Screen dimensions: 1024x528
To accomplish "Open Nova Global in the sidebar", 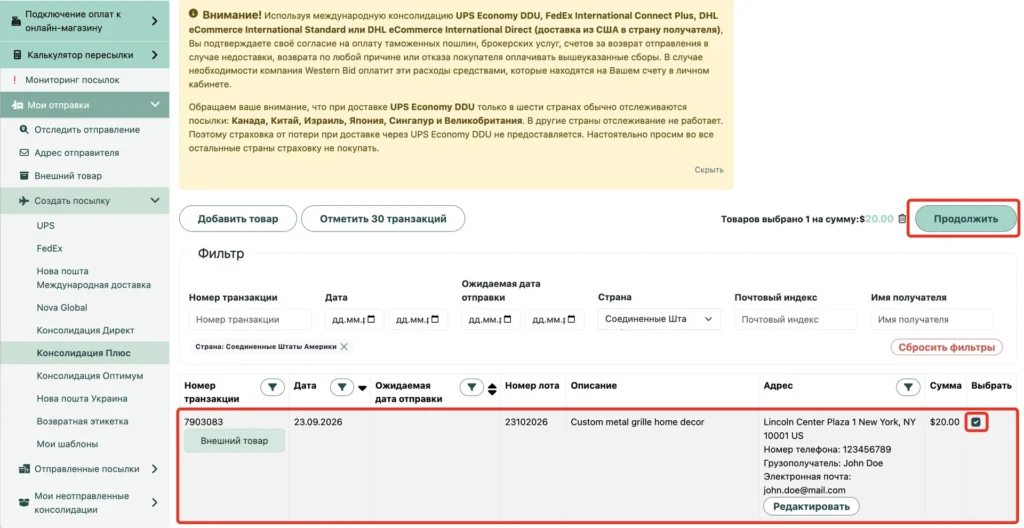I will tap(62, 307).
